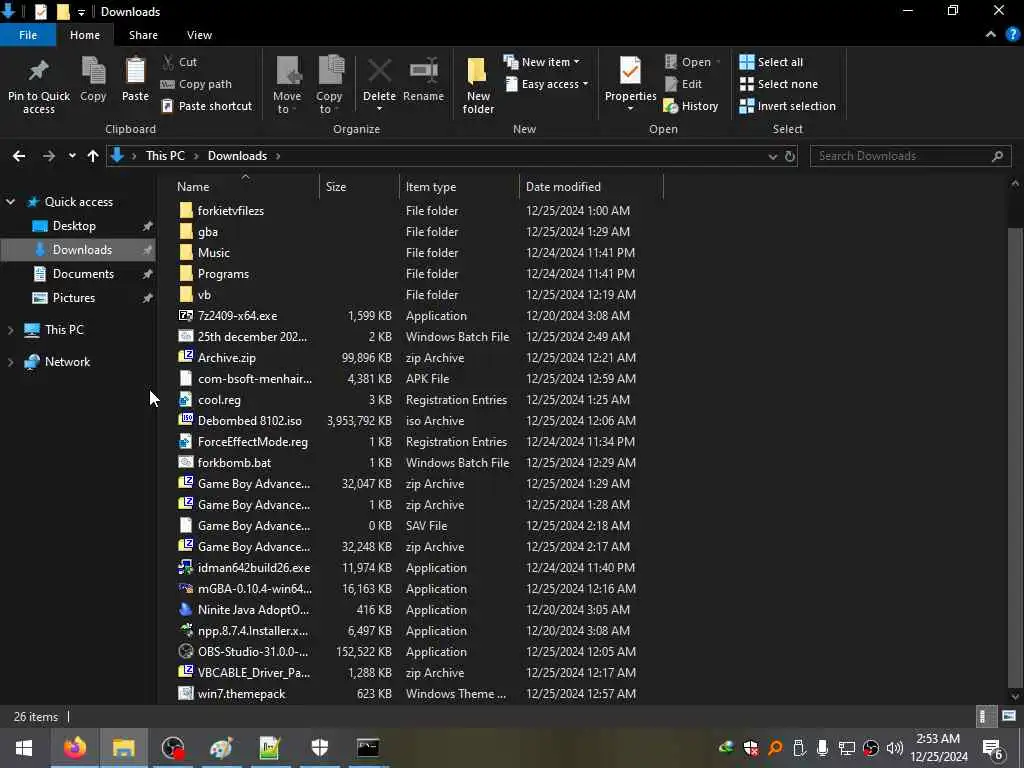Image resolution: width=1024 pixels, height=768 pixels.
Task: Click Select all
Action: click(x=771, y=62)
